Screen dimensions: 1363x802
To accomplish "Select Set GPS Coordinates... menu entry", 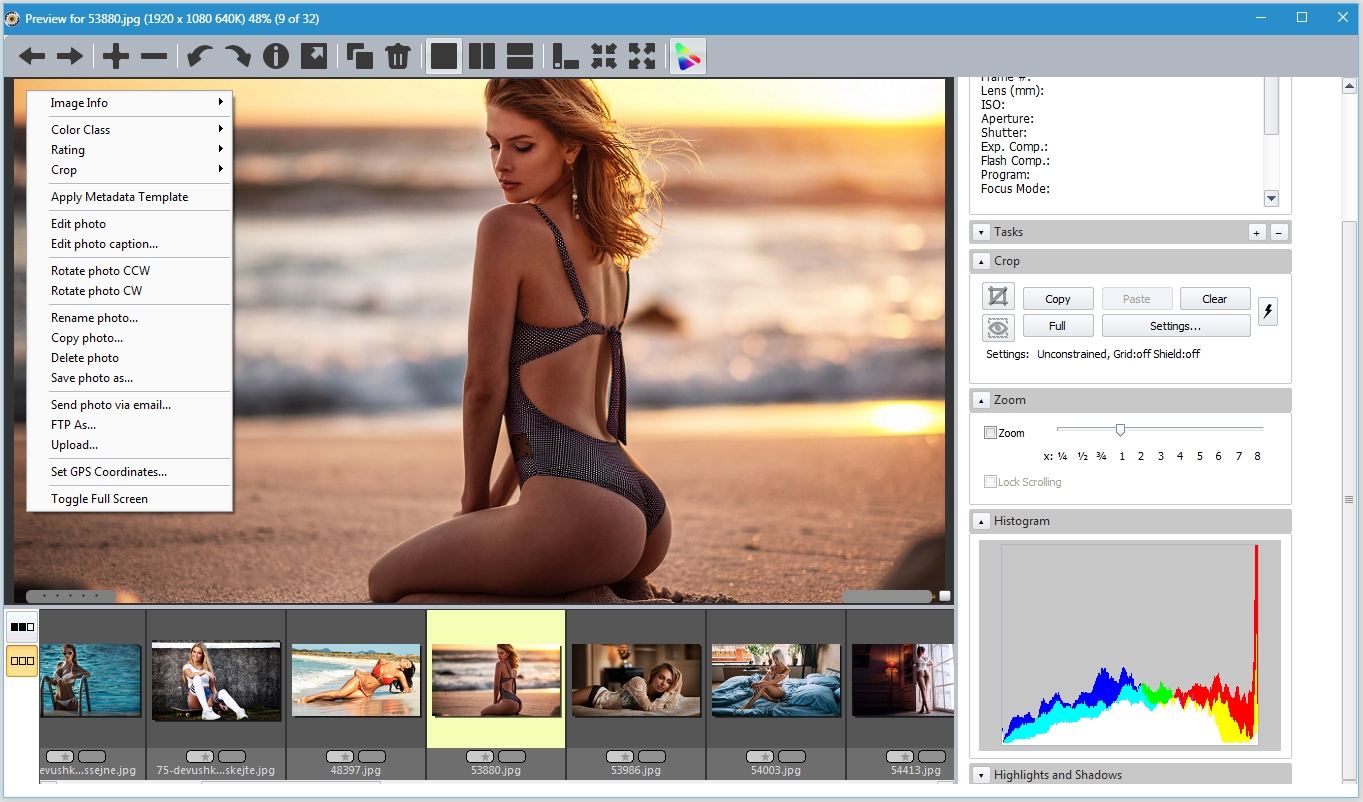I will pos(109,472).
